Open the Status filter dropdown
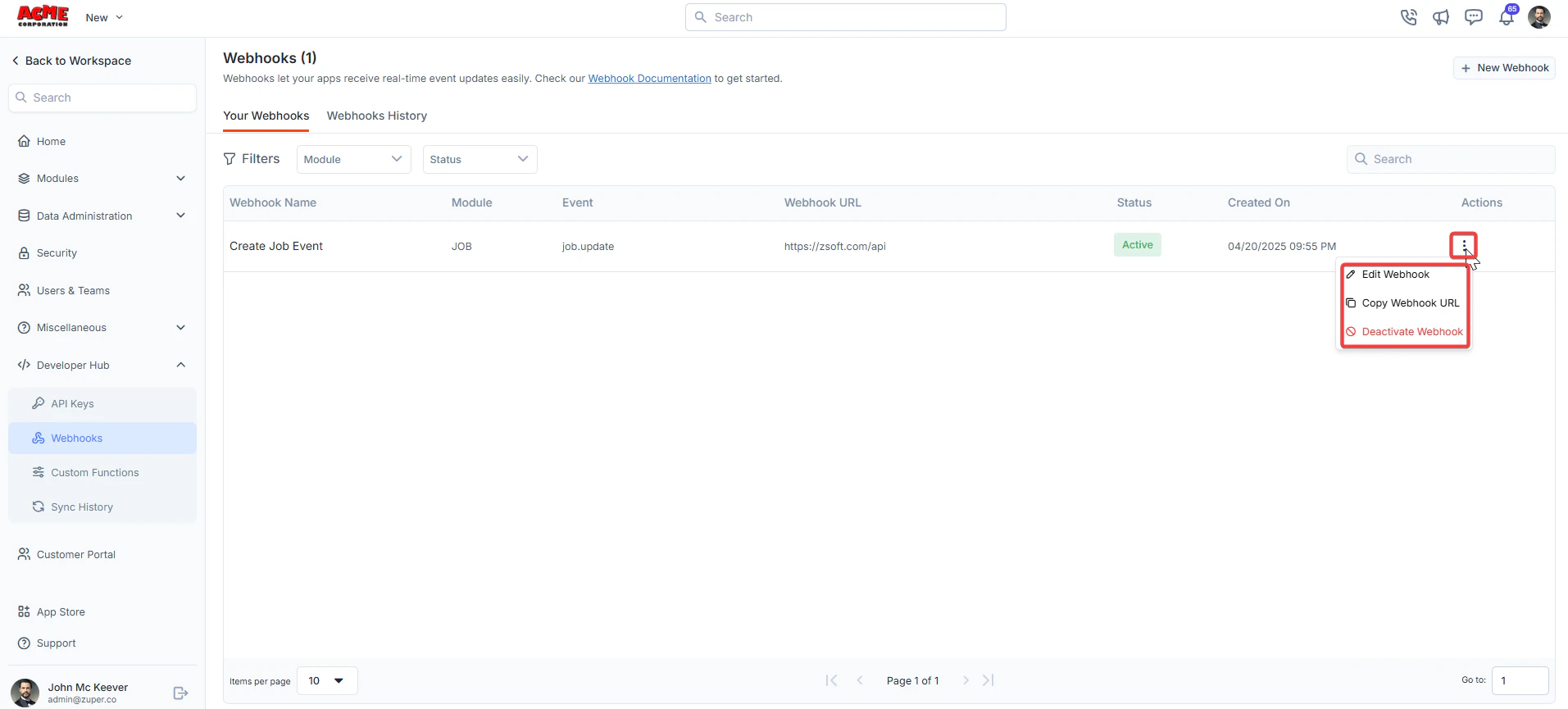This screenshot has width=1568, height=709. pyautogui.click(x=479, y=159)
